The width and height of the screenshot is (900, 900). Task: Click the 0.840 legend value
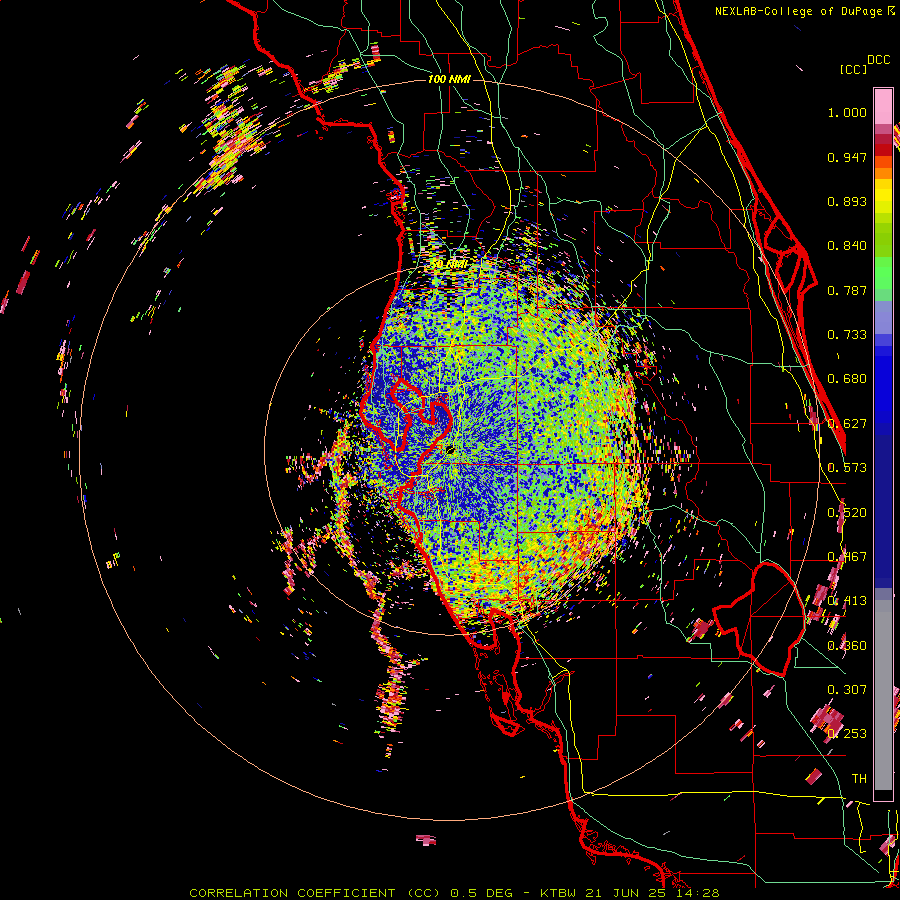pos(847,246)
